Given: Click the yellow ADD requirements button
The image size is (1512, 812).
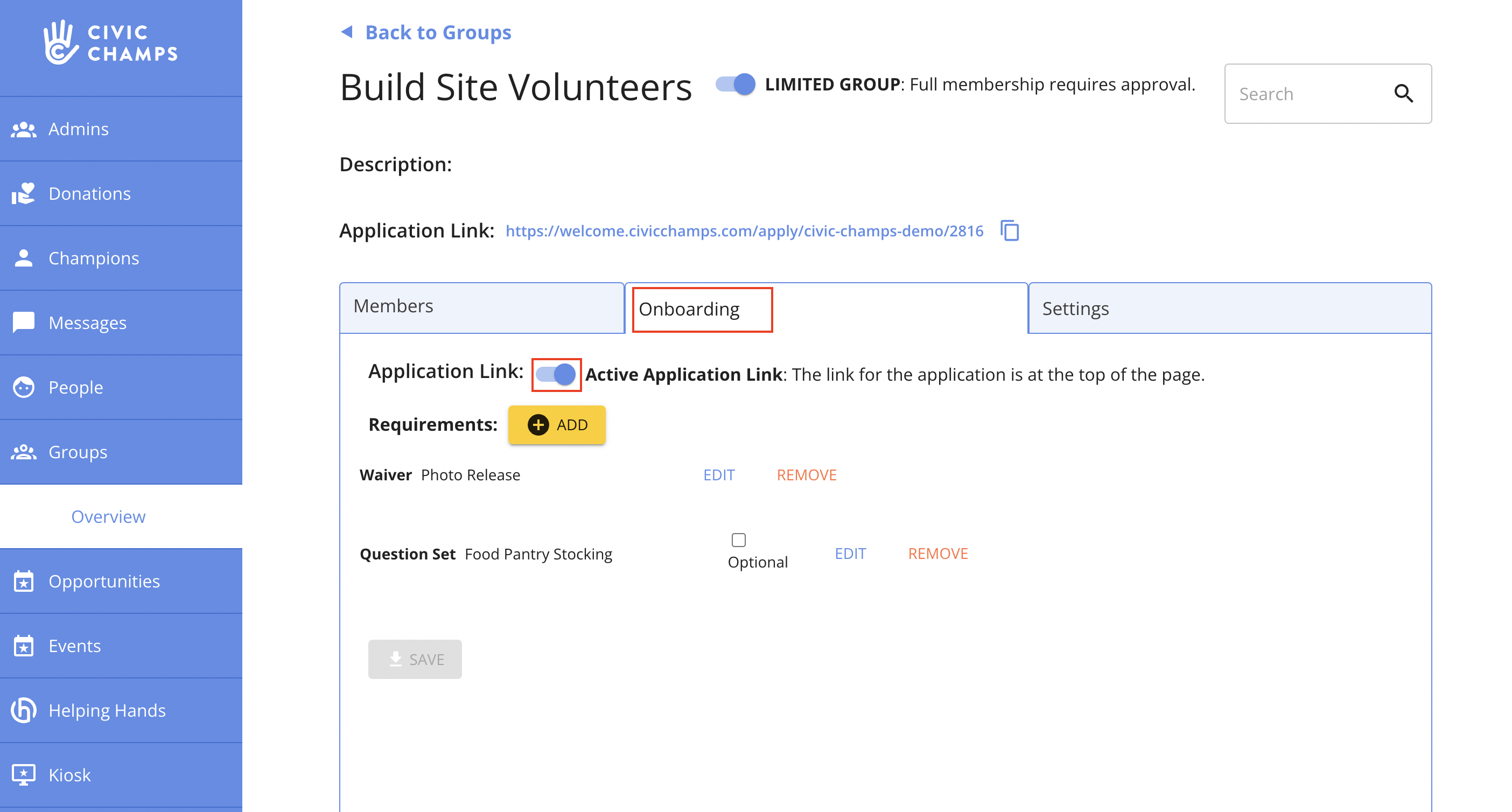Looking at the screenshot, I should click(x=556, y=424).
